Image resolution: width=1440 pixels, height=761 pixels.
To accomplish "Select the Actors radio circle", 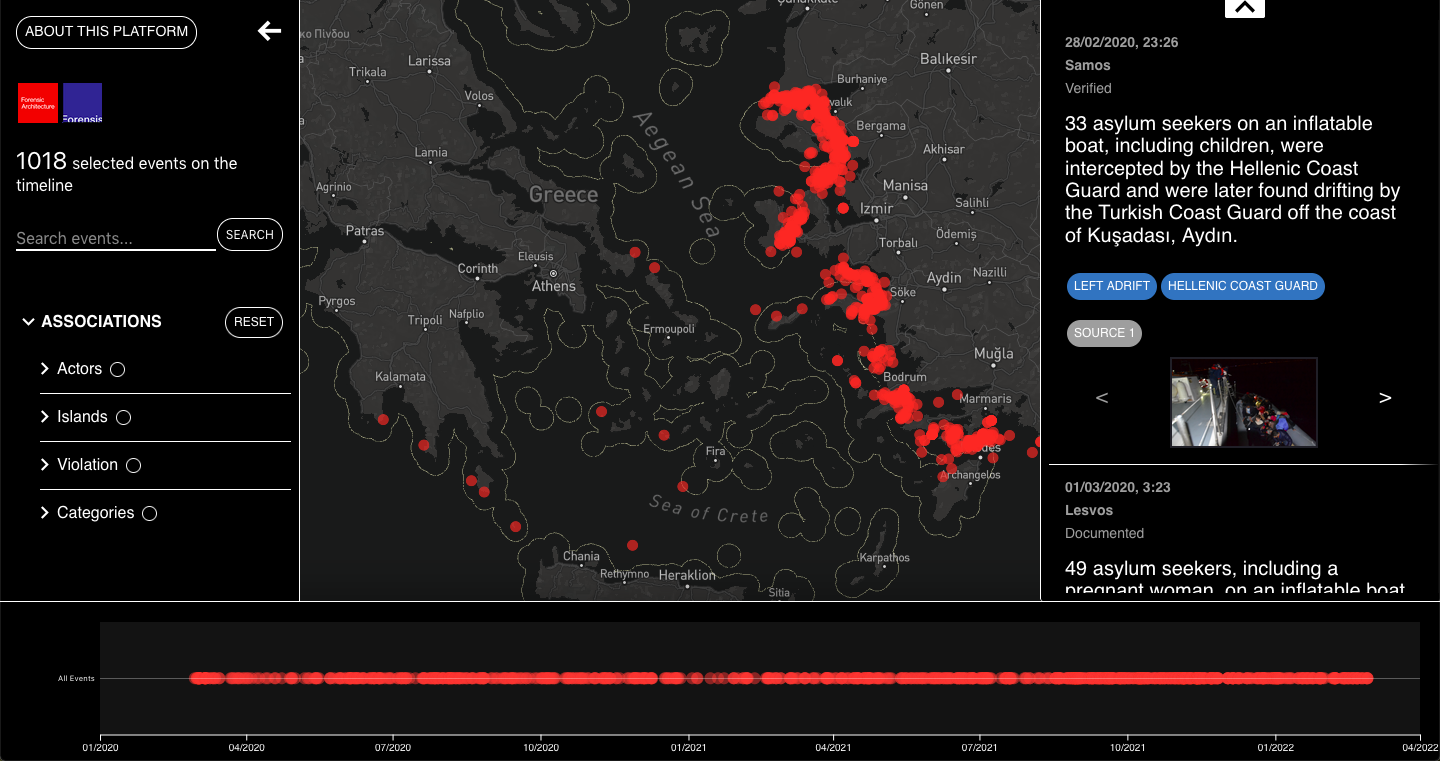I will [117, 370].
